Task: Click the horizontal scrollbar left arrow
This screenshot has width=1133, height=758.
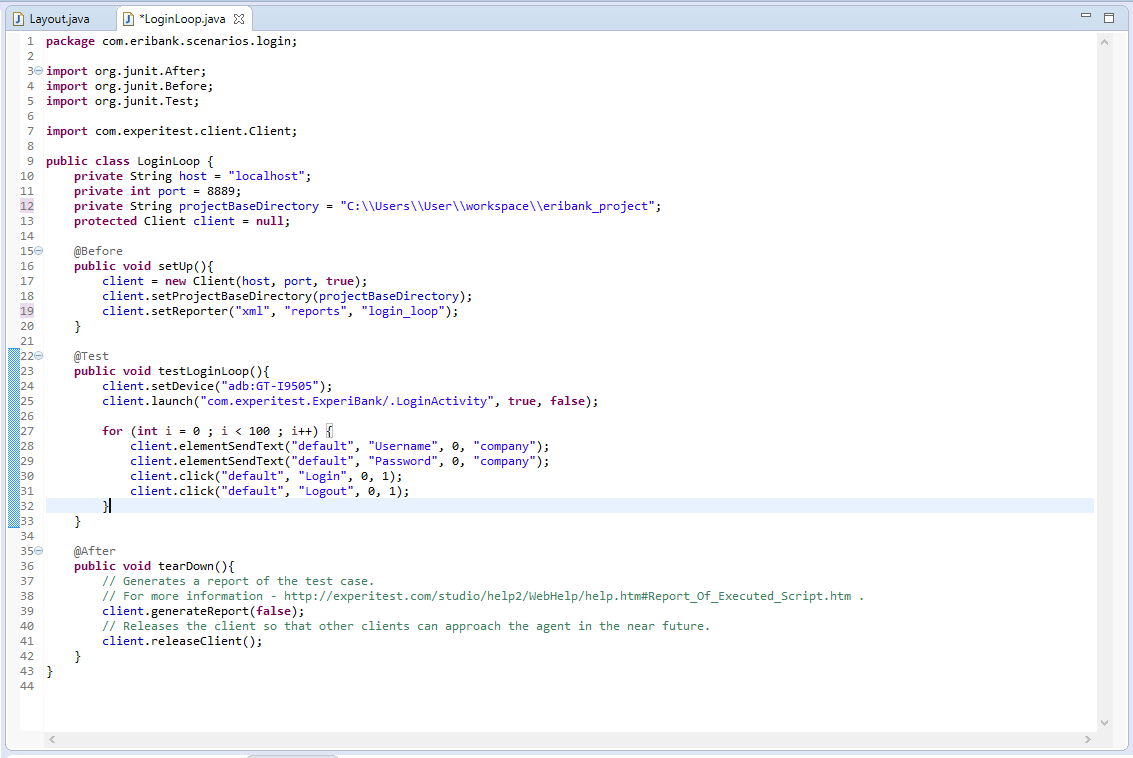Action: (52, 739)
